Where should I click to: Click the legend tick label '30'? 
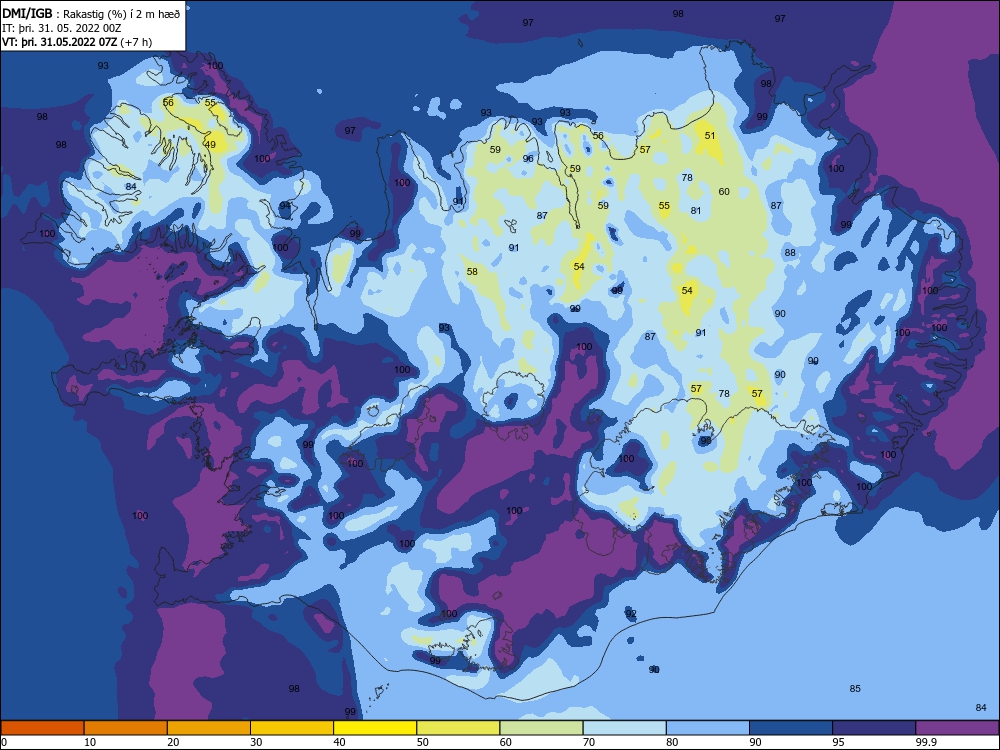pos(256,742)
